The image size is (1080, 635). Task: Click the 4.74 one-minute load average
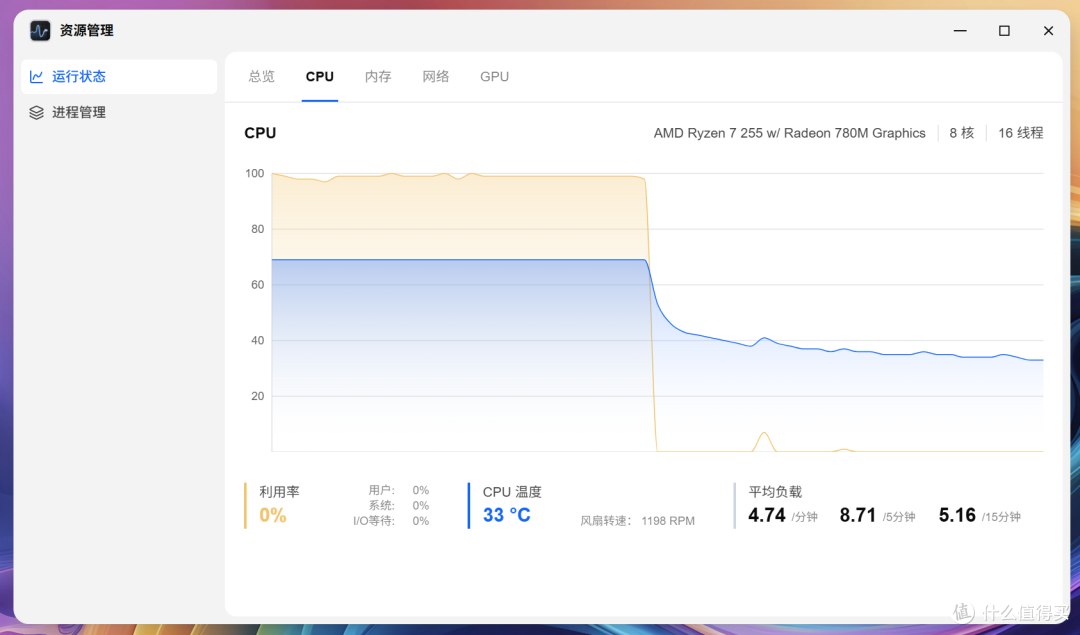coord(767,515)
